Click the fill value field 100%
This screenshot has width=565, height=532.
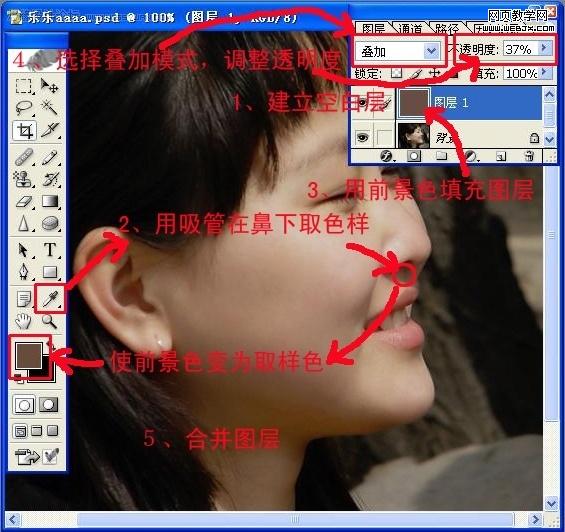(x=521, y=74)
